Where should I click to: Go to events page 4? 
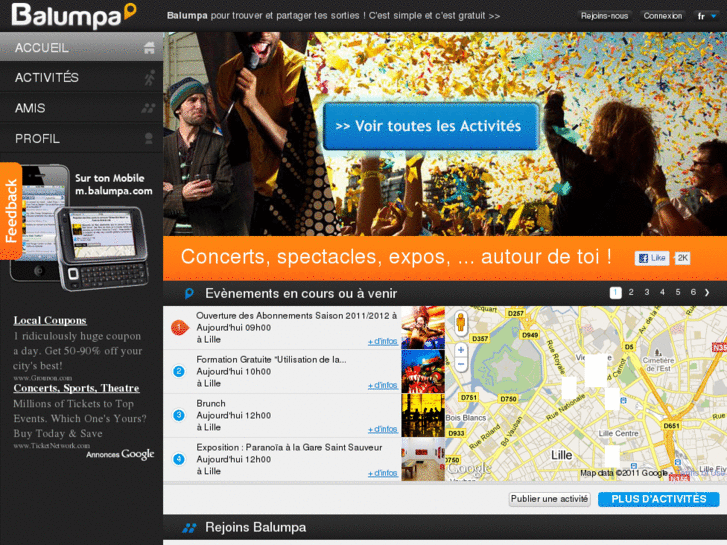662,292
